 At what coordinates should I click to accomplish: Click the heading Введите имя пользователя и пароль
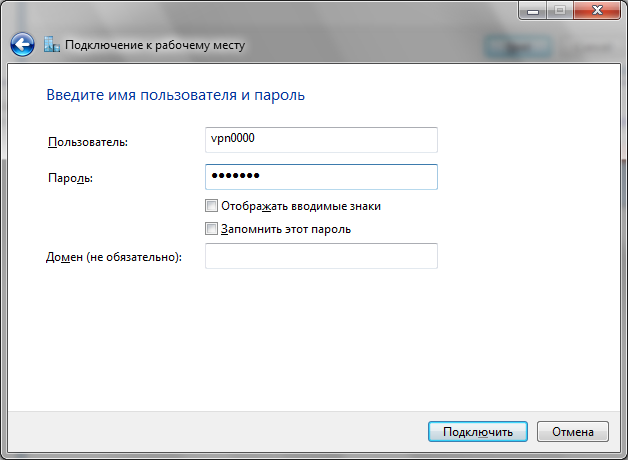[x=175, y=95]
